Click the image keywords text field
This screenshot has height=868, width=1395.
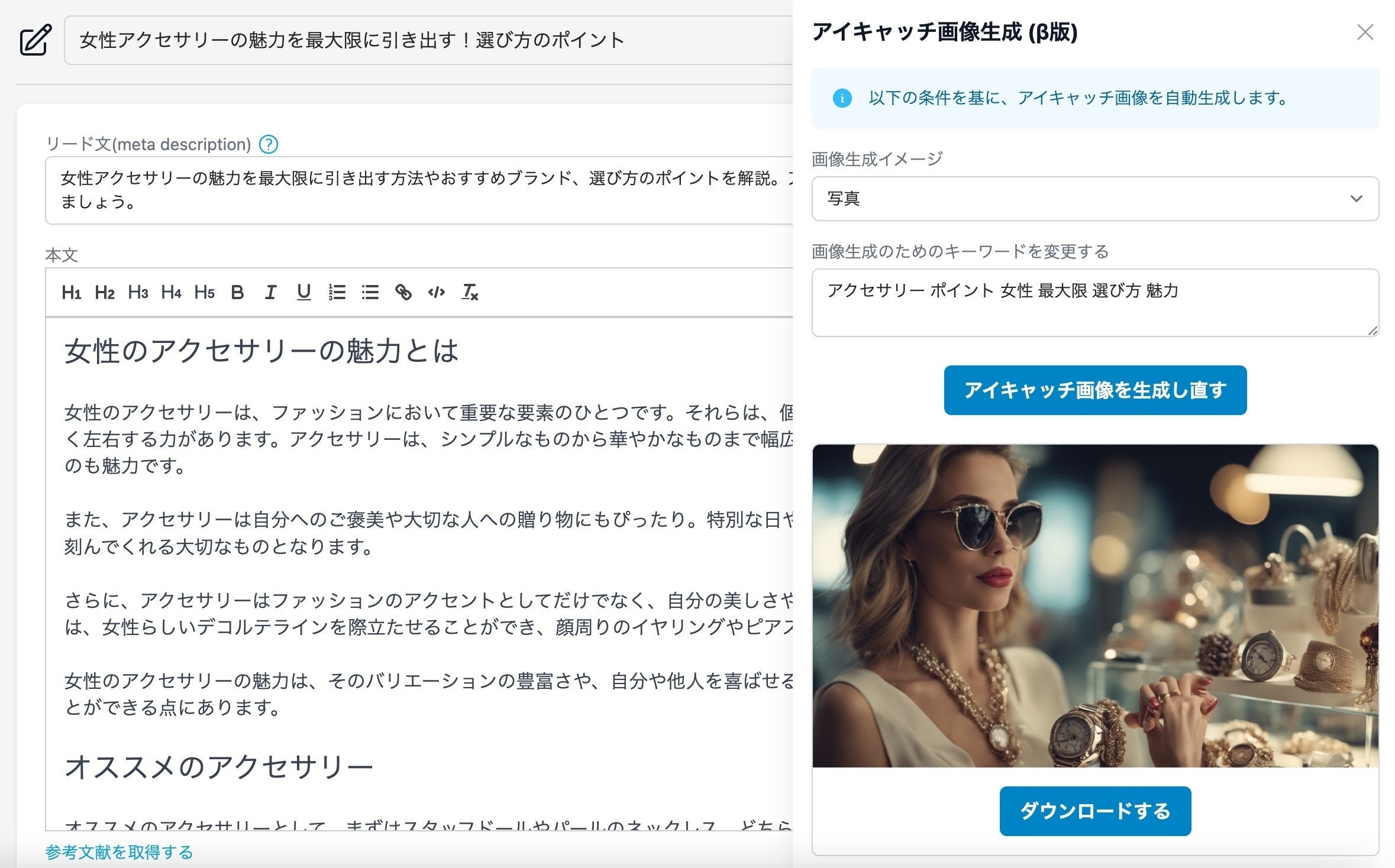pos(1094,303)
